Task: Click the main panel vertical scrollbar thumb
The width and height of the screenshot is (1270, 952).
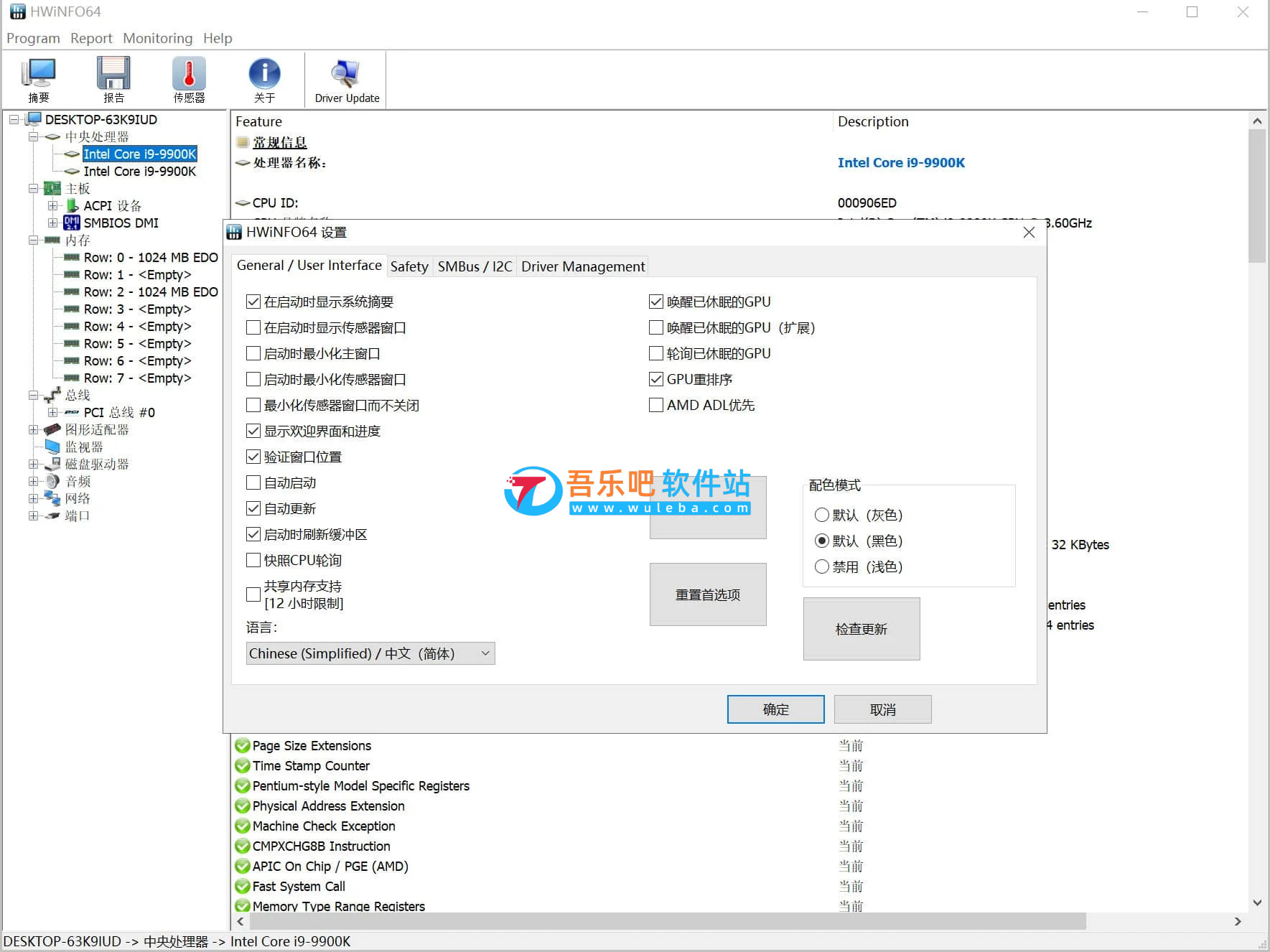Action: (x=1256, y=195)
